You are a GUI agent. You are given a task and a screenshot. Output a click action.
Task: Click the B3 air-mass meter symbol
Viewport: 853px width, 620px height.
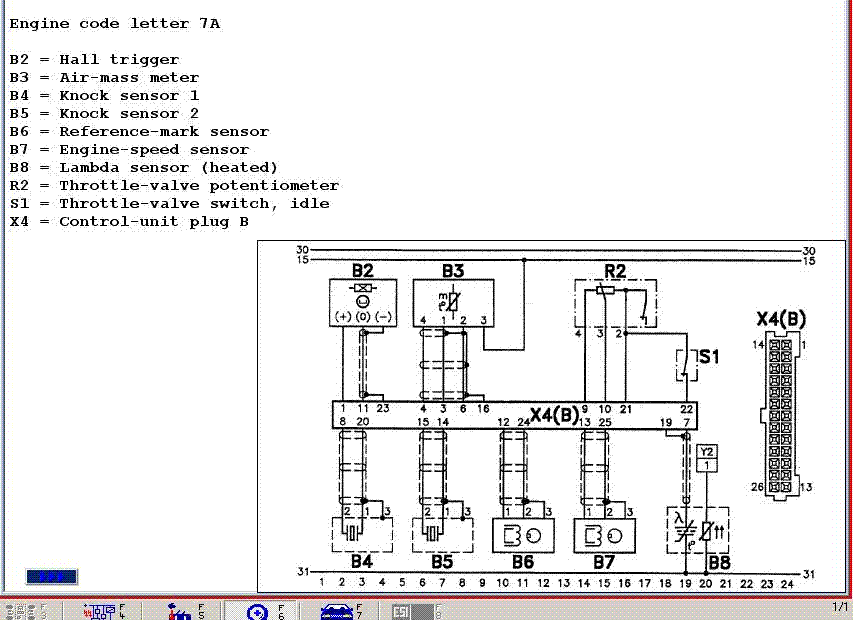(x=454, y=303)
